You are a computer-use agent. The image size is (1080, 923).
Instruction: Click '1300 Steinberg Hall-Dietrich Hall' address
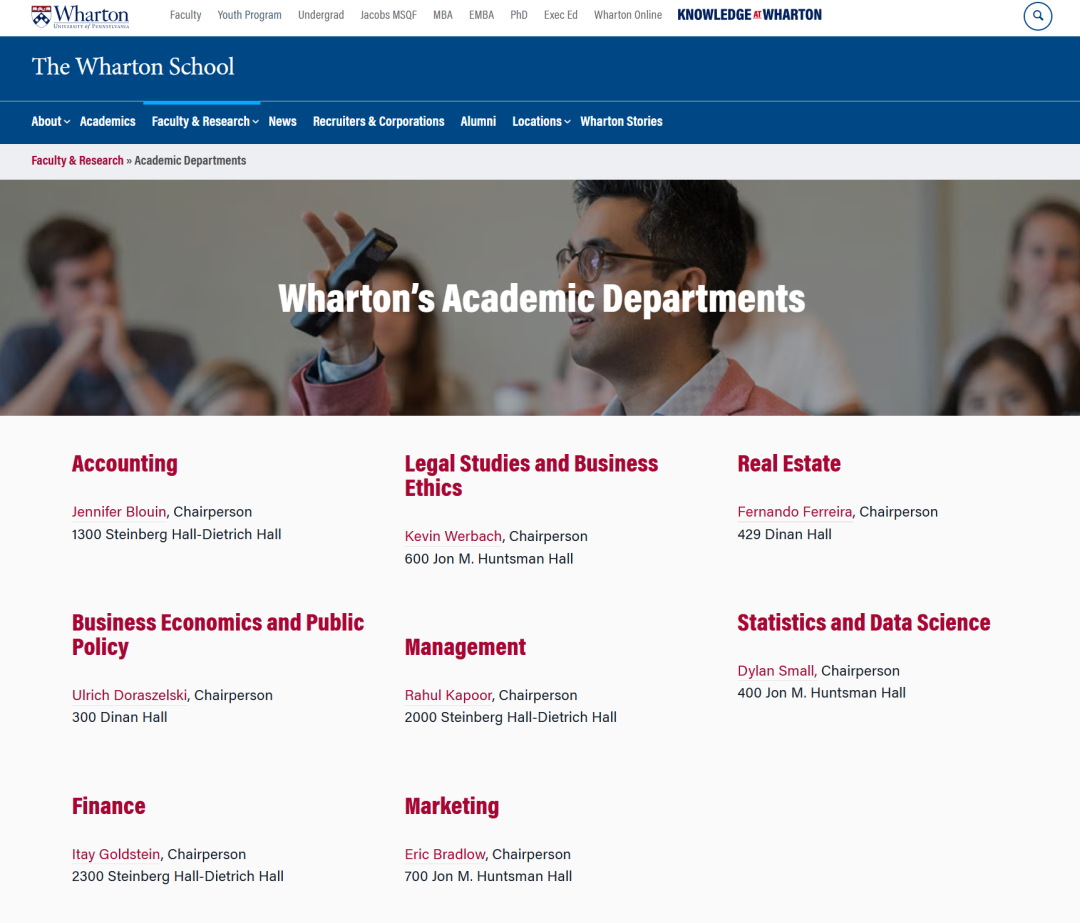coord(176,535)
